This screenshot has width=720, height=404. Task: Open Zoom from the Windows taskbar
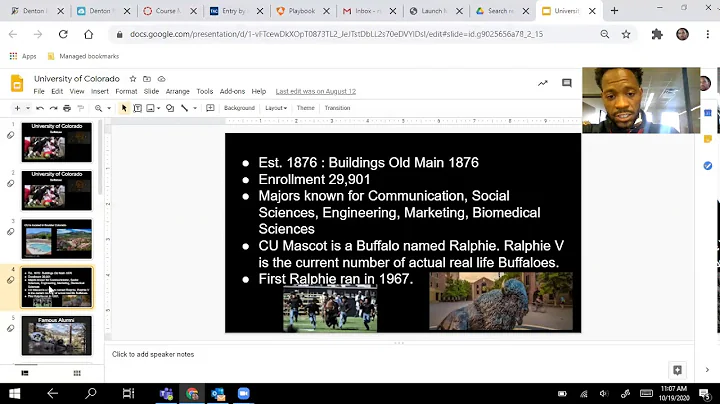243,393
